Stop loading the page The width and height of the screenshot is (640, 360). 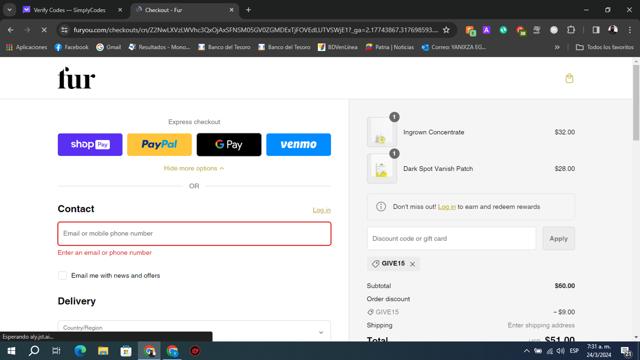click(x=44, y=30)
